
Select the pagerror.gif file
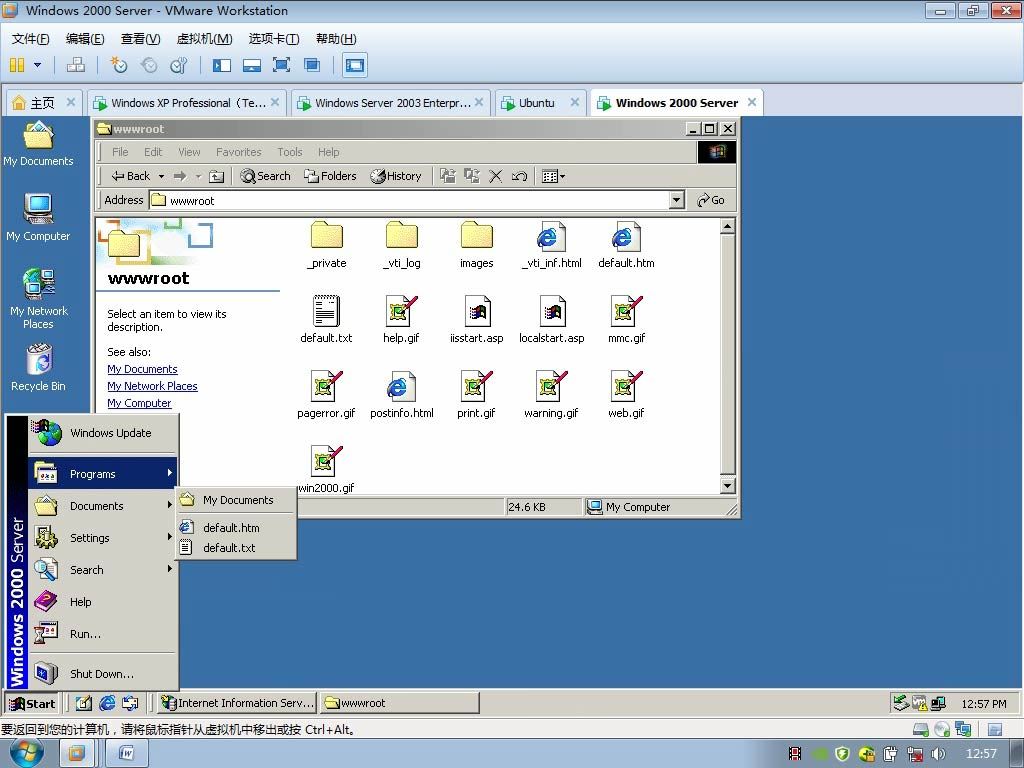[x=326, y=395]
